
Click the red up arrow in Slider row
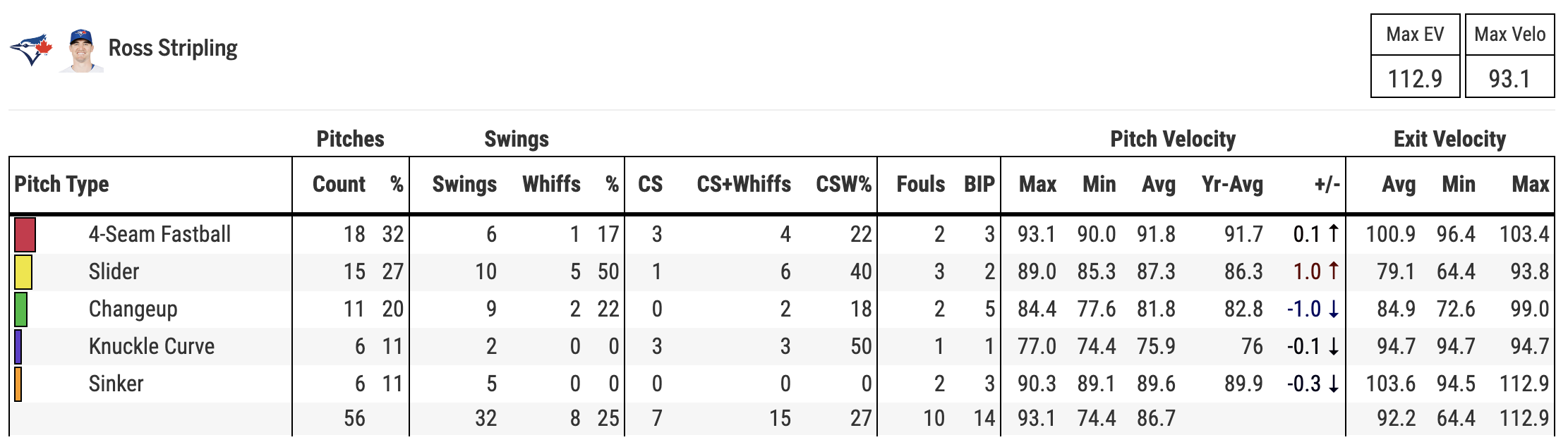pos(1334,271)
